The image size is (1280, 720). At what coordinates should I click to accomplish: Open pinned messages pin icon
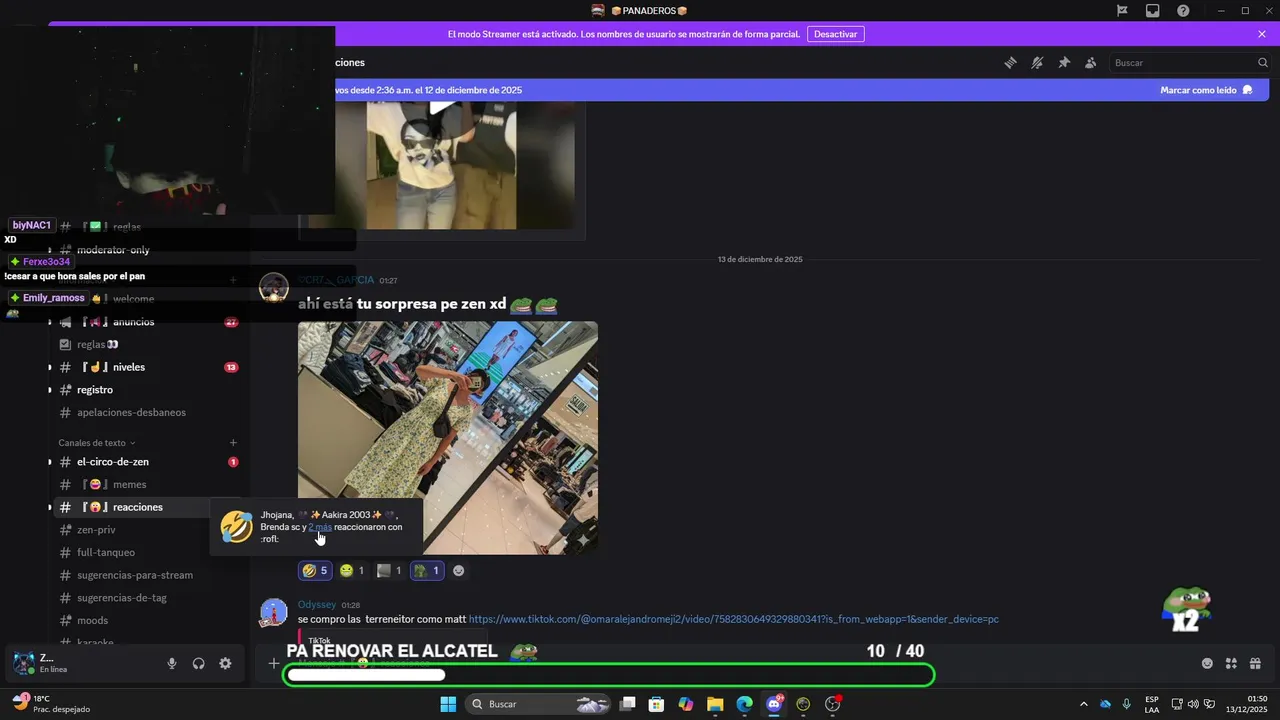point(1064,63)
